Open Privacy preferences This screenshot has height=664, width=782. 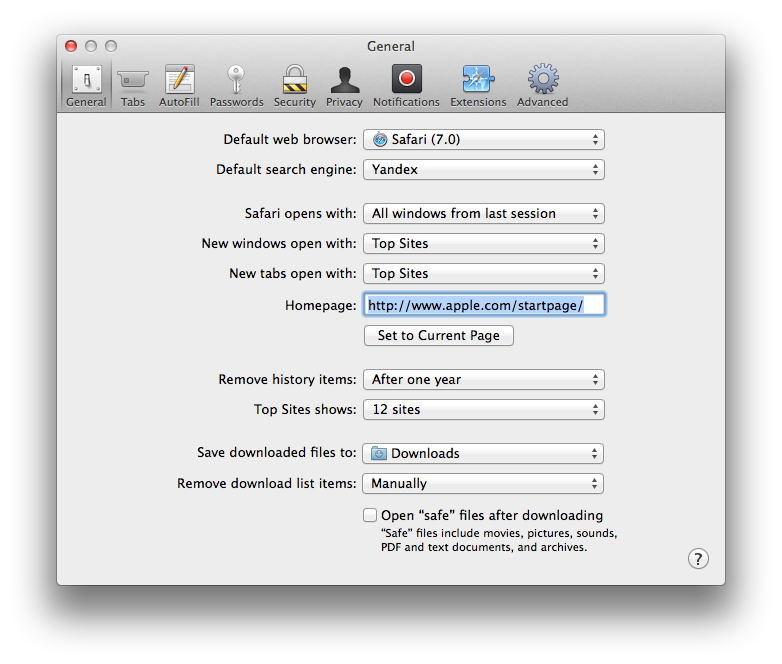point(344,86)
